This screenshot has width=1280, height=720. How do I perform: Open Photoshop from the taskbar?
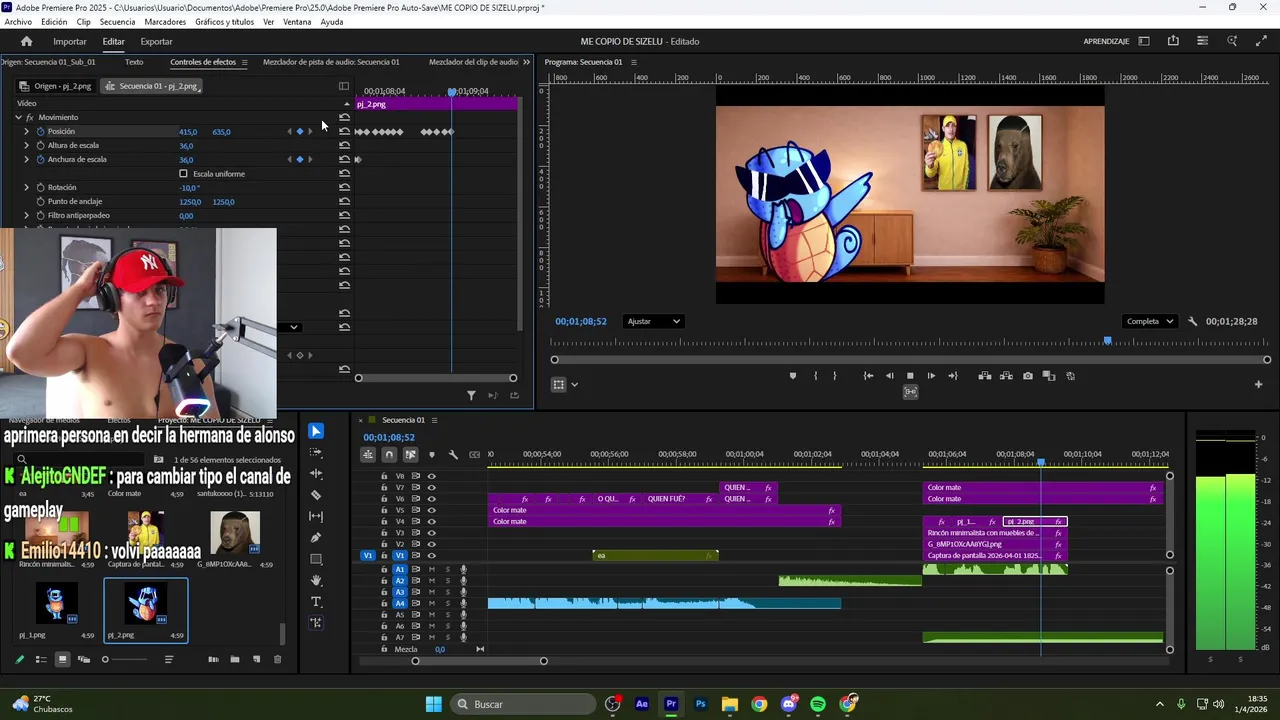pyautogui.click(x=700, y=704)
